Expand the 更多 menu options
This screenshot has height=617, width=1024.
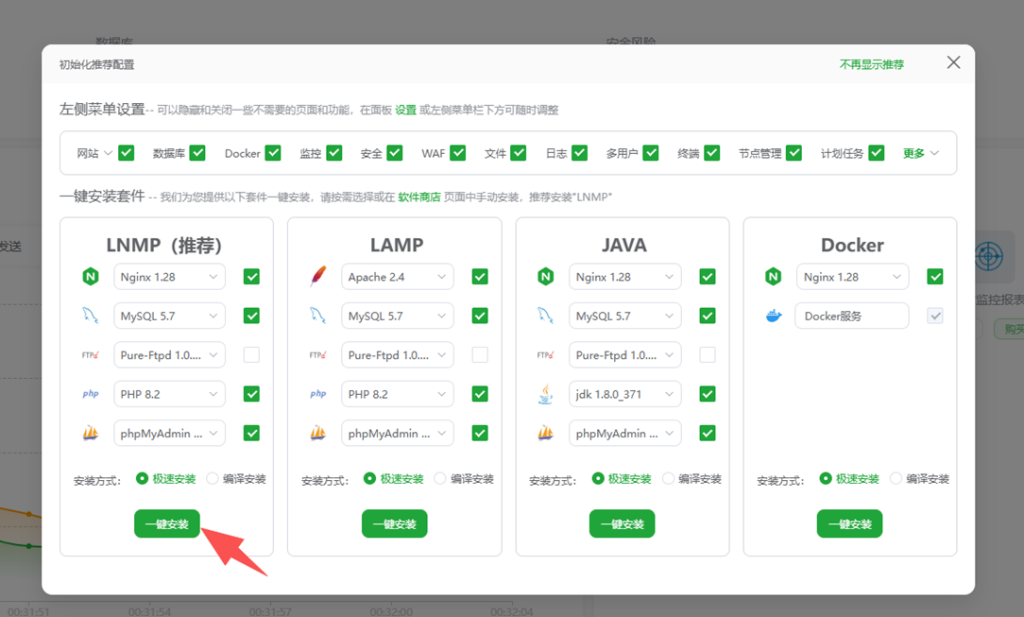[x=921, y=153]
